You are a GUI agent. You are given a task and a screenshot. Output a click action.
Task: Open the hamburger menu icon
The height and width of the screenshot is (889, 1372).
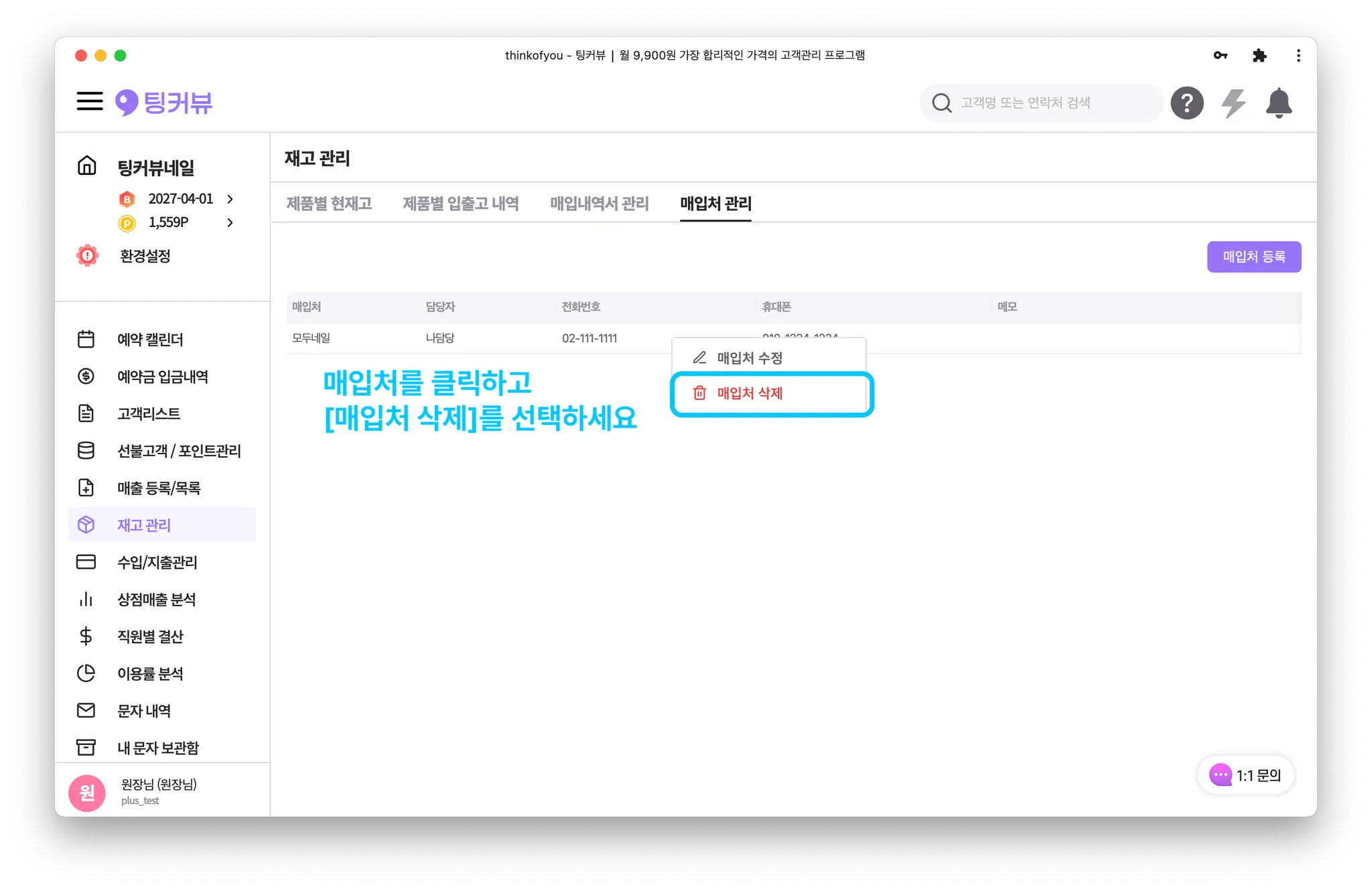click(89, 102)
